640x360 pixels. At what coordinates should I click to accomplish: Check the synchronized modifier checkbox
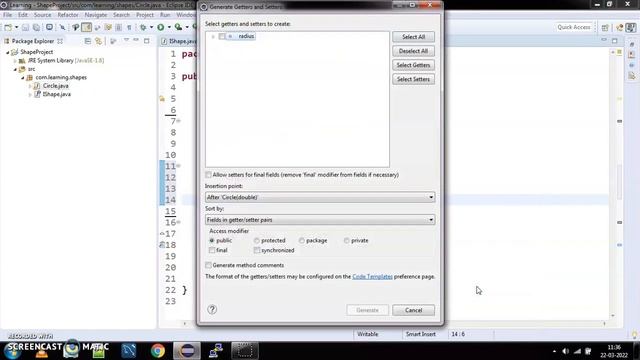click(257, 250)
